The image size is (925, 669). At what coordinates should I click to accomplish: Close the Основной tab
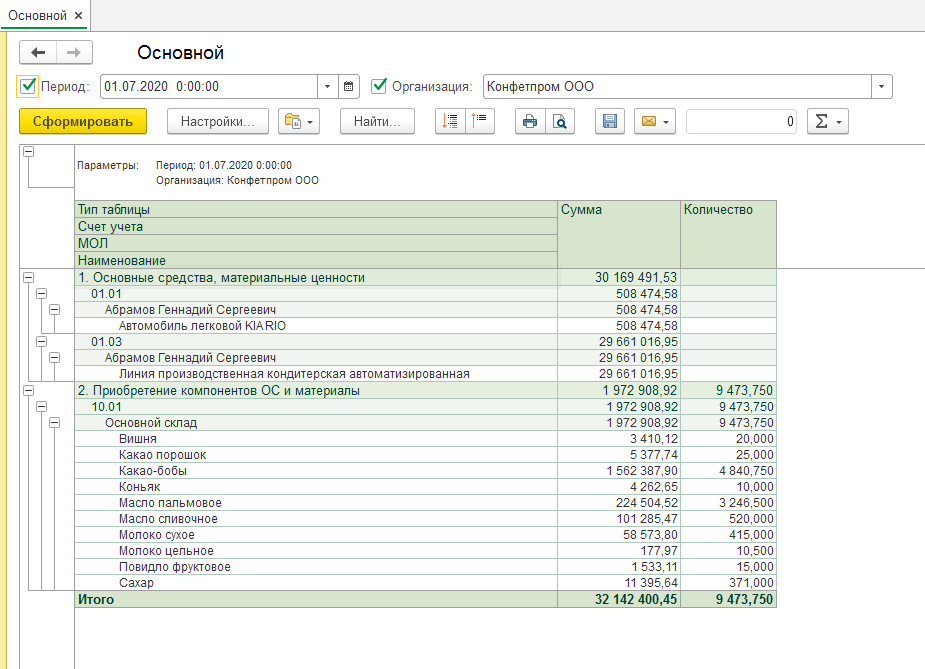pos(78,16)
